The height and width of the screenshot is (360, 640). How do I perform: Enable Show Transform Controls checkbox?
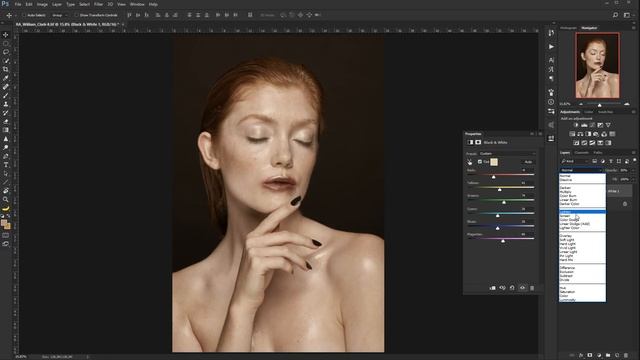coord(76,15)
